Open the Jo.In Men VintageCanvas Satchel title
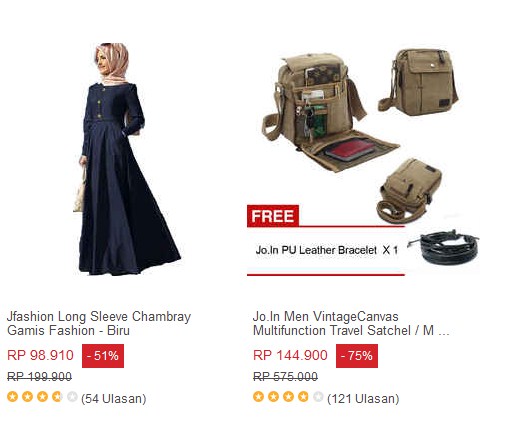Viewport: 520px width, 441px height. pyautogui.click(x=351, y=323)
